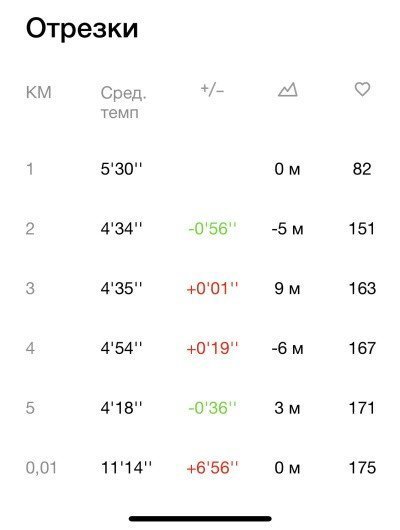This screenshot has width=400, height=530.
Task: Tap the green -0'56'' pace difference
Action: coord(212,228)
